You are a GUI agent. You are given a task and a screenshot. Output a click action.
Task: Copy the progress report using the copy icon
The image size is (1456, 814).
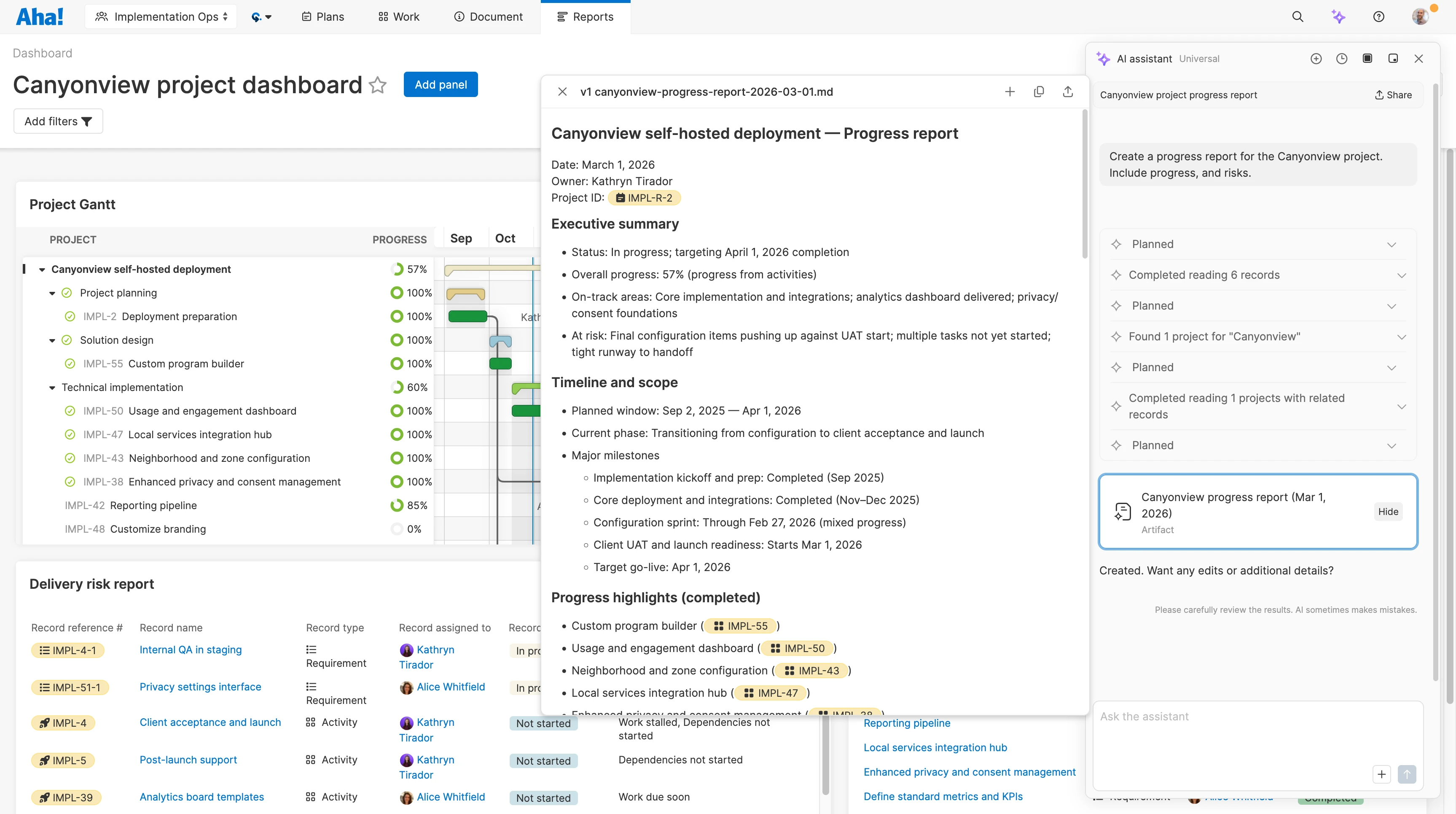[x=1039, y=91]
